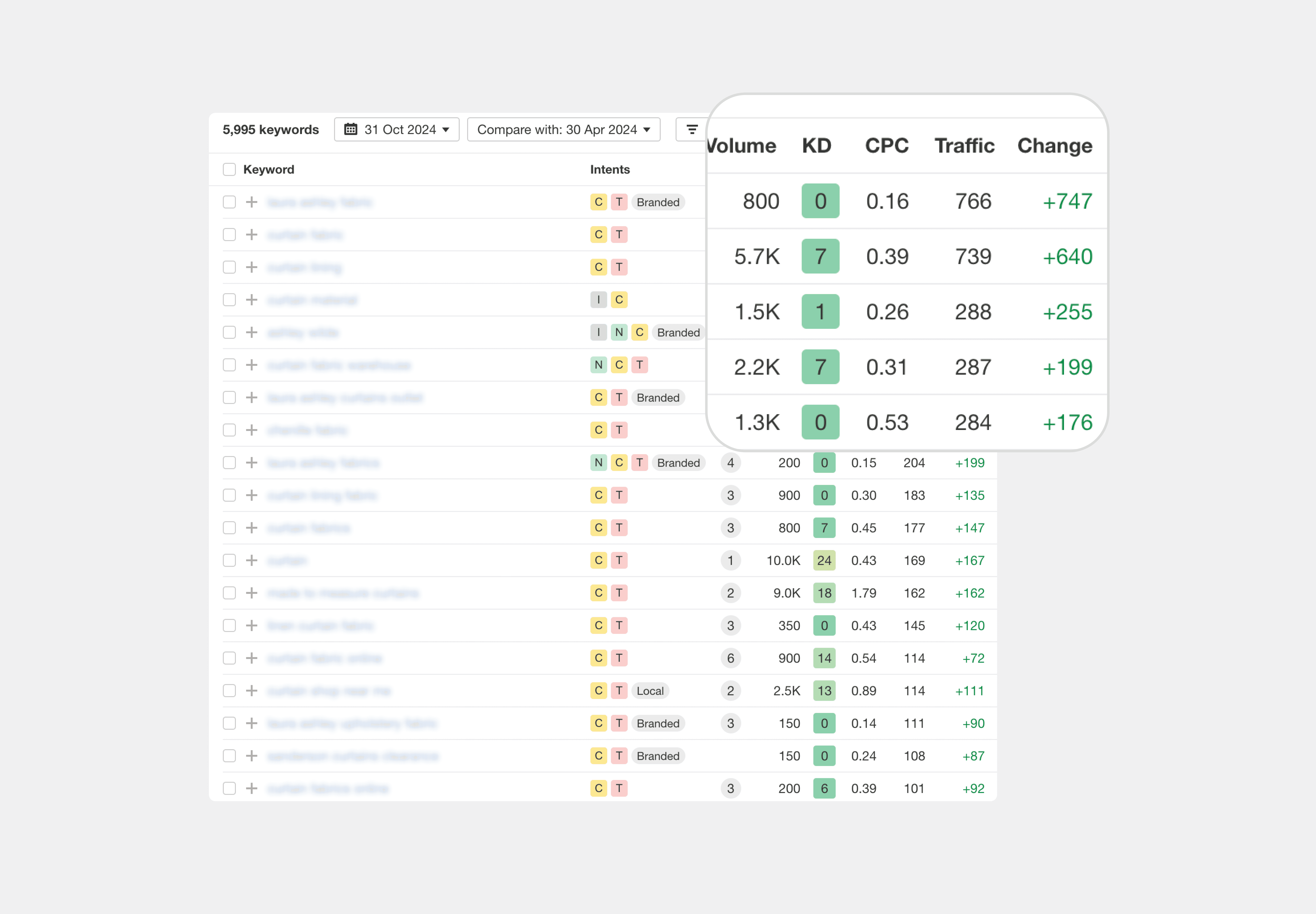This screenshot has height=914, width=1316.
Task: Click the Branded tag in the traffic 108 row
Action: pos(658,756)
